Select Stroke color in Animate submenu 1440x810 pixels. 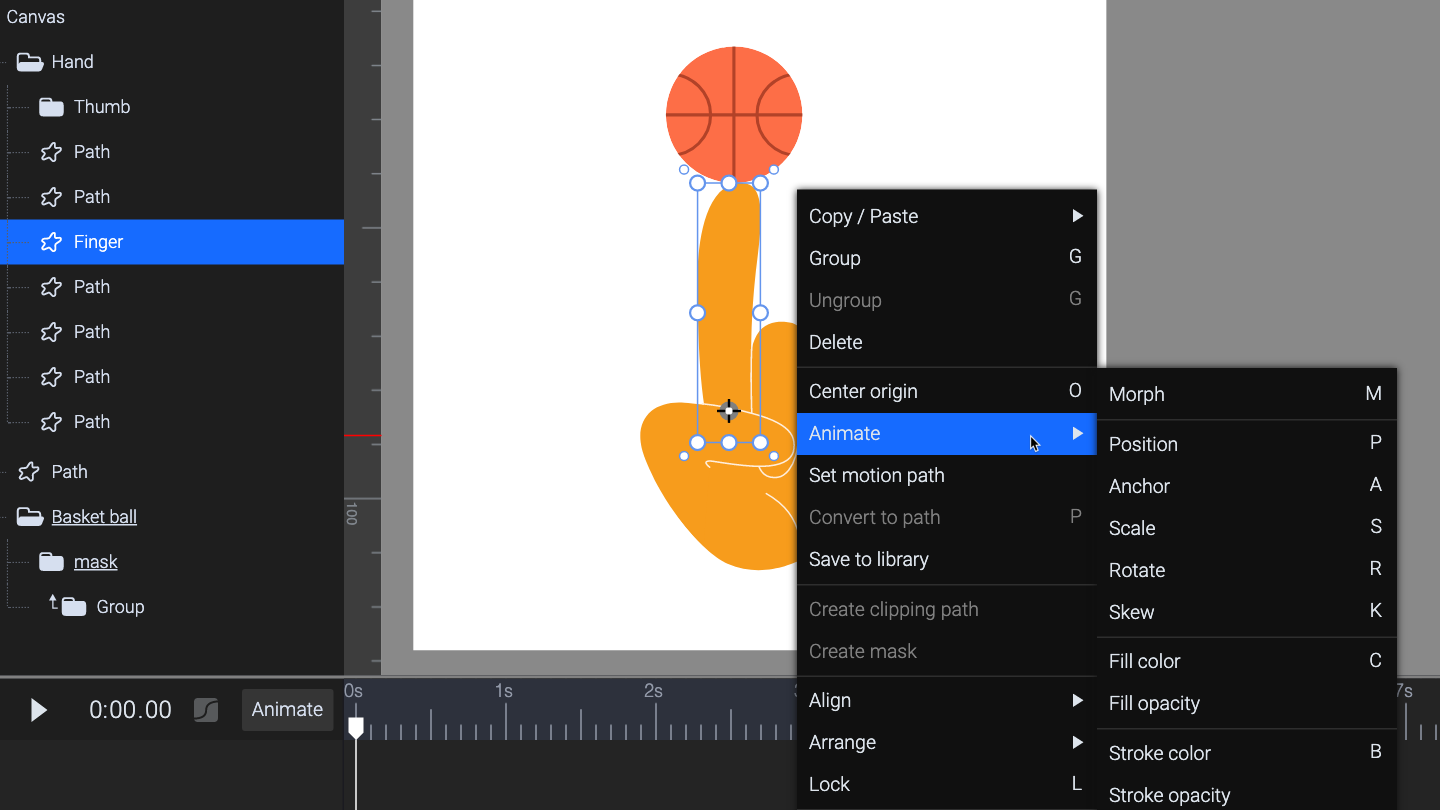point(1246,753)
